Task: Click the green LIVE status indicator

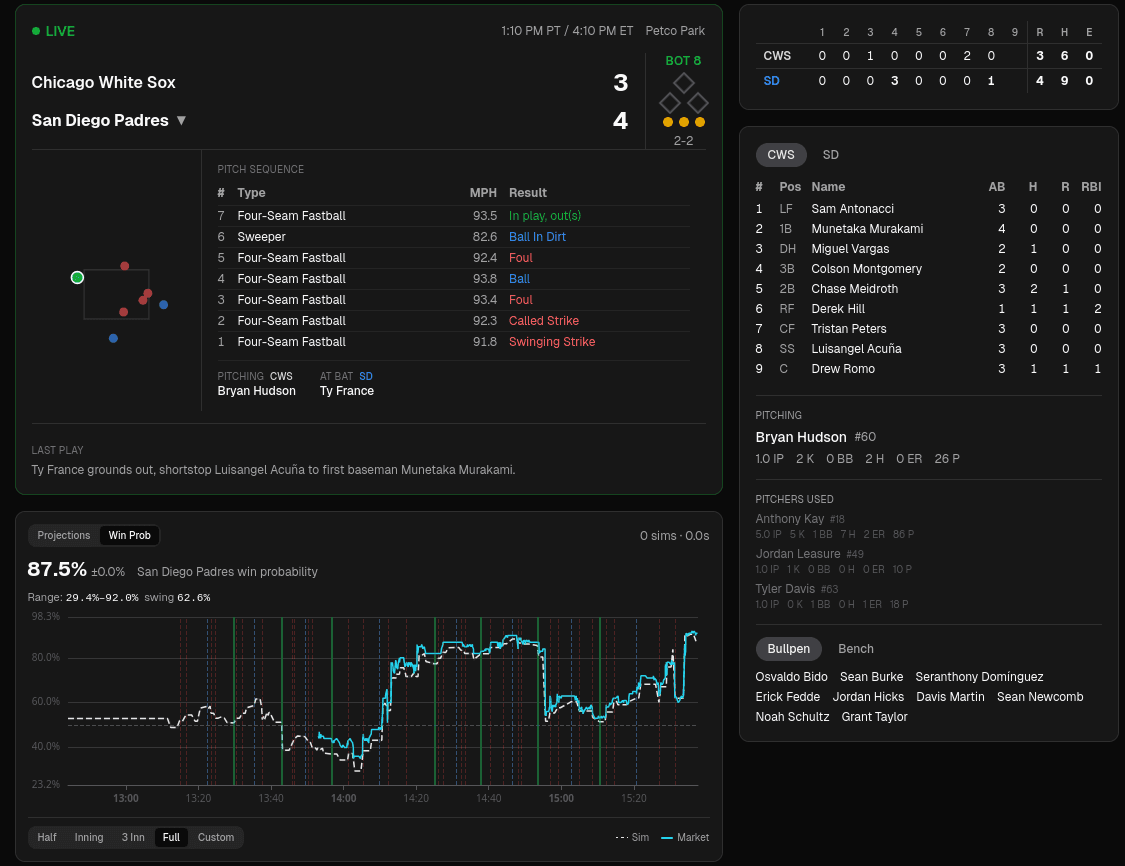Action: click(x=53, y=31)
